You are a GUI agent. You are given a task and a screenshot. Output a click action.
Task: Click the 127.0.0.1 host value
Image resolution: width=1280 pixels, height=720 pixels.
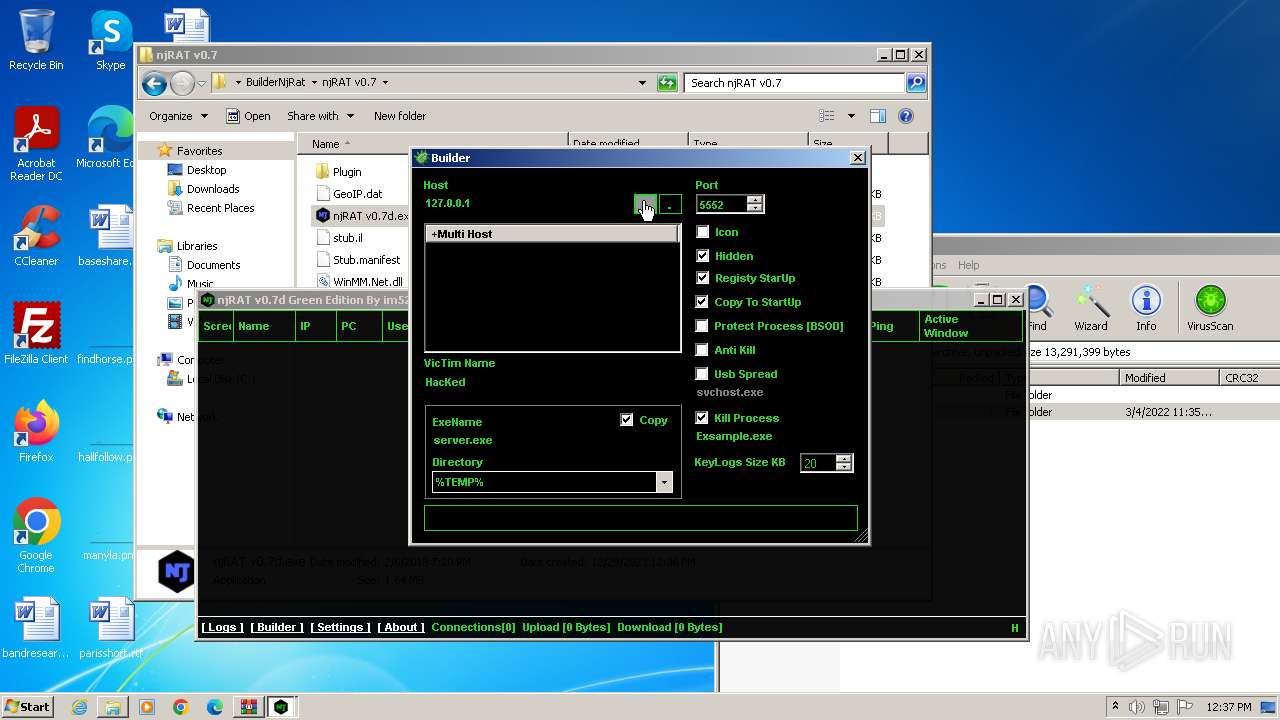(447, 203)
